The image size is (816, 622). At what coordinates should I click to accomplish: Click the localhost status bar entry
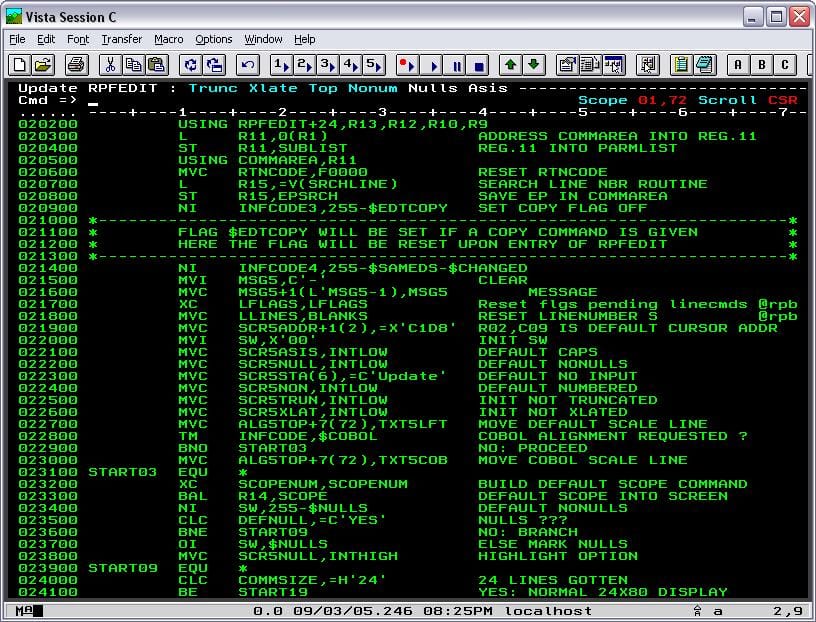(548, 611)
